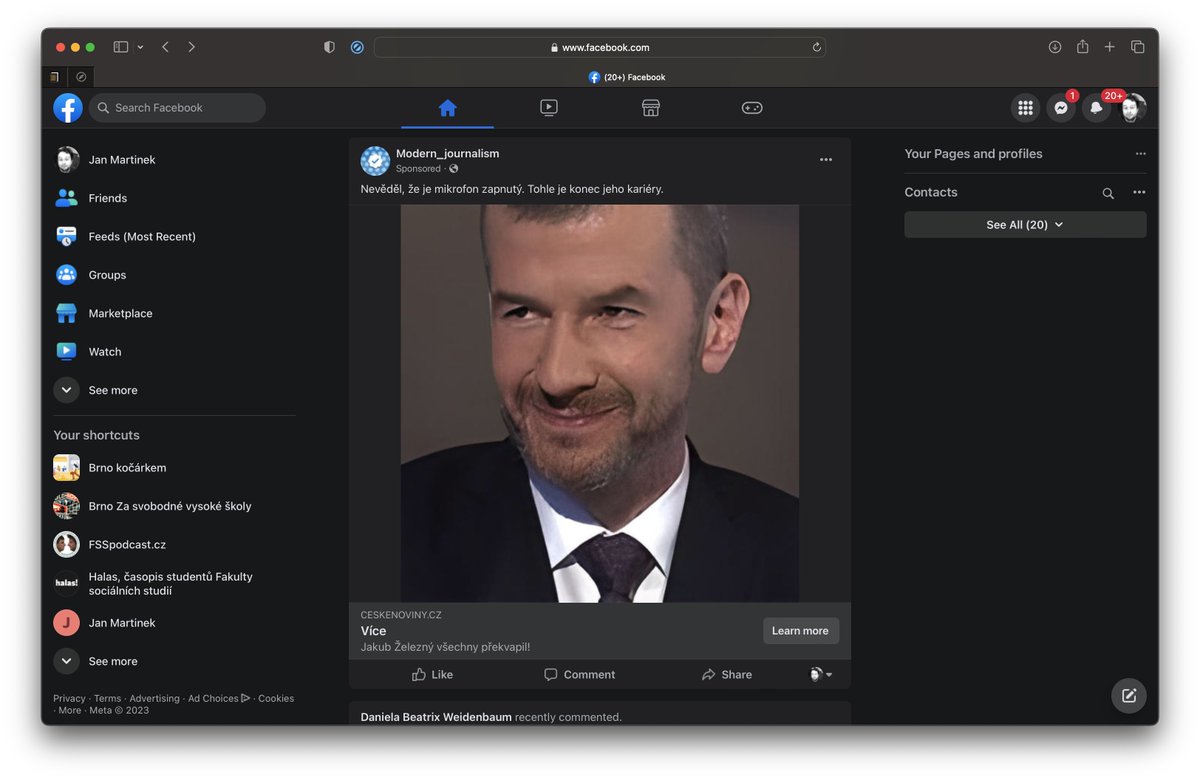The image size is (1200, 780).
Task: Toggle the Safari sidebar button
Action: (121, 47)
